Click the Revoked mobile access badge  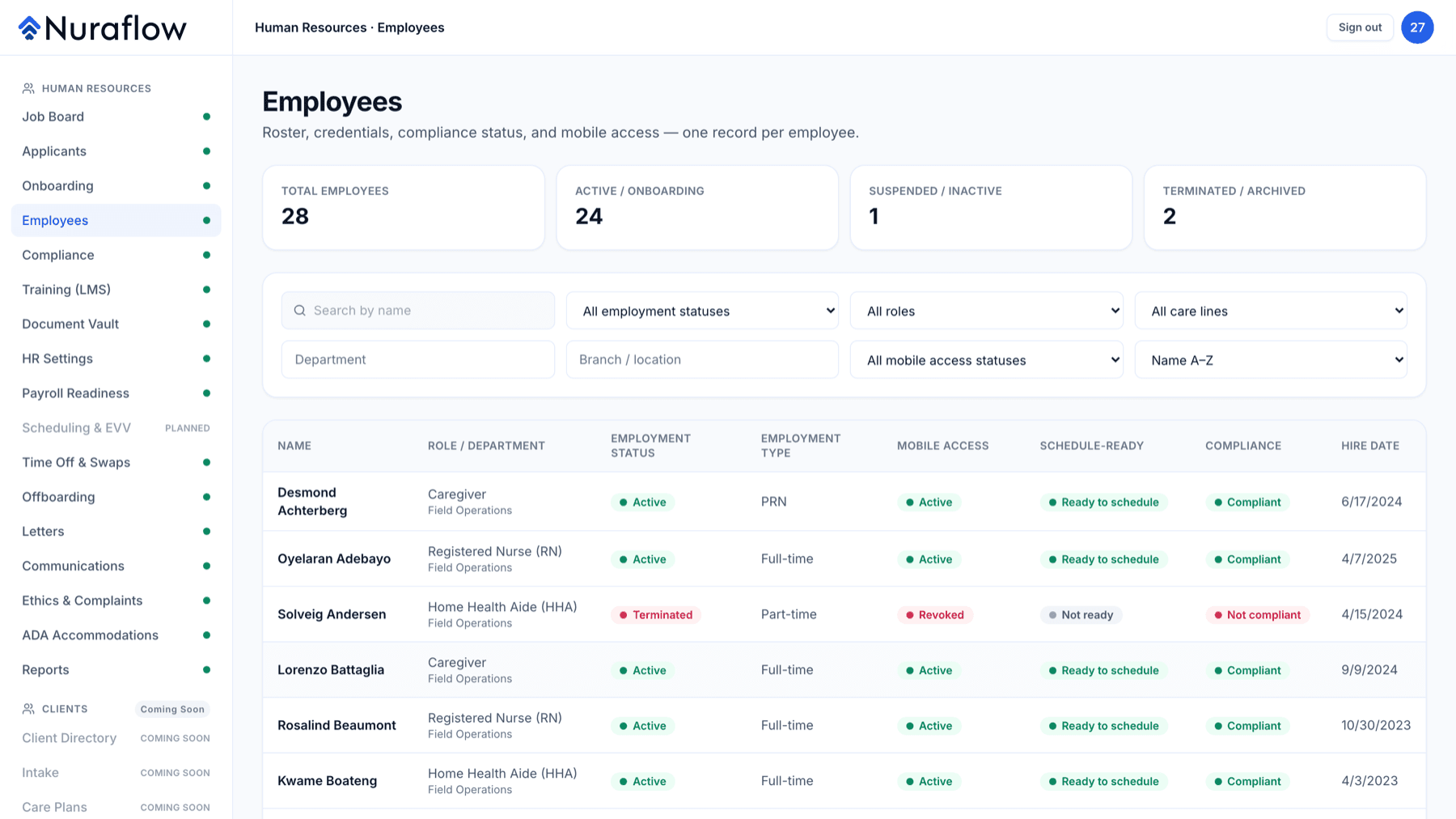click(x=934, y=615)
